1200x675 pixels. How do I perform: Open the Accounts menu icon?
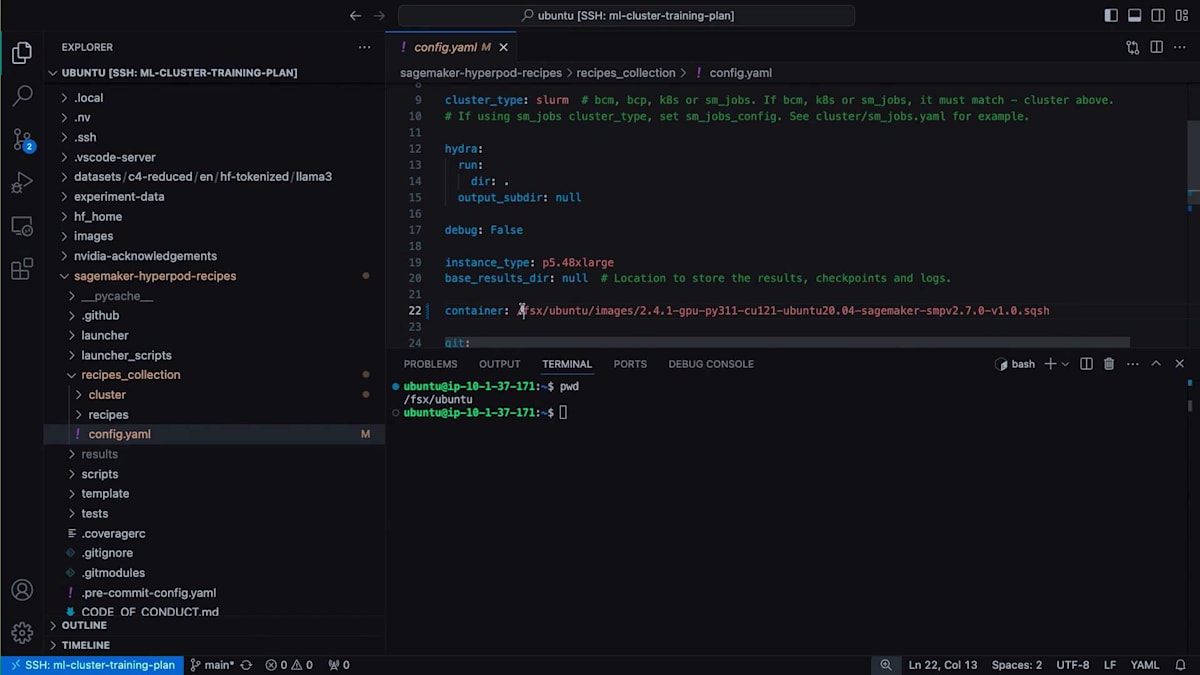point(22,590)
